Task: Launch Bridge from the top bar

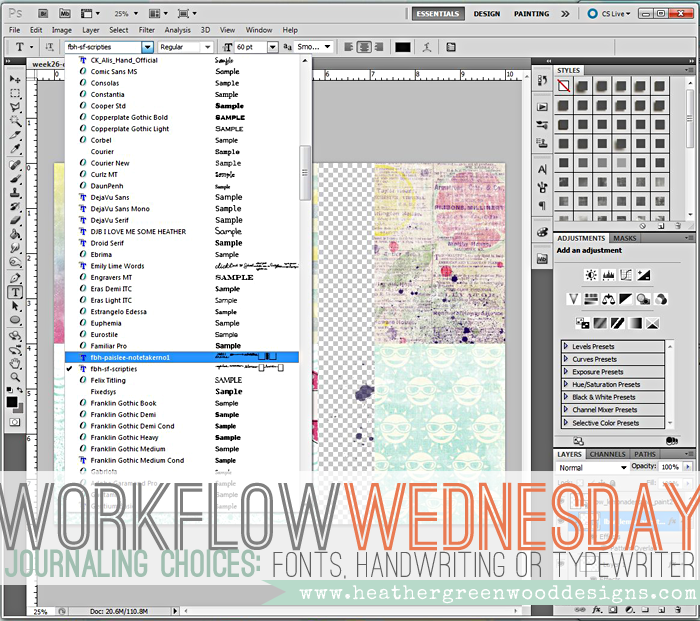Action: point(43,13)
